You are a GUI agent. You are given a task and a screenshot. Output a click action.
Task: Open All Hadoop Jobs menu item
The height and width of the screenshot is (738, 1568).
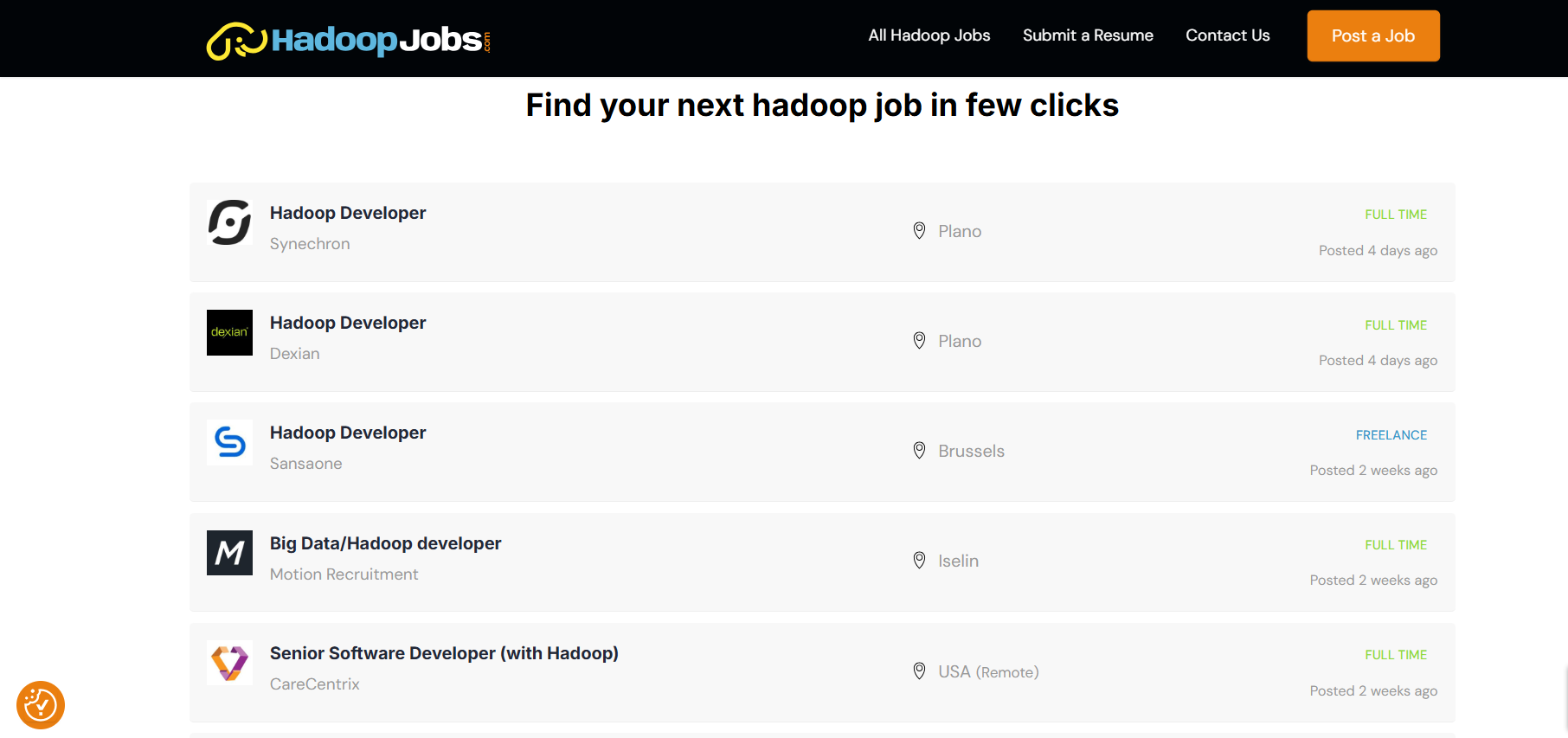pyautogui.click(x=929, y=35)
